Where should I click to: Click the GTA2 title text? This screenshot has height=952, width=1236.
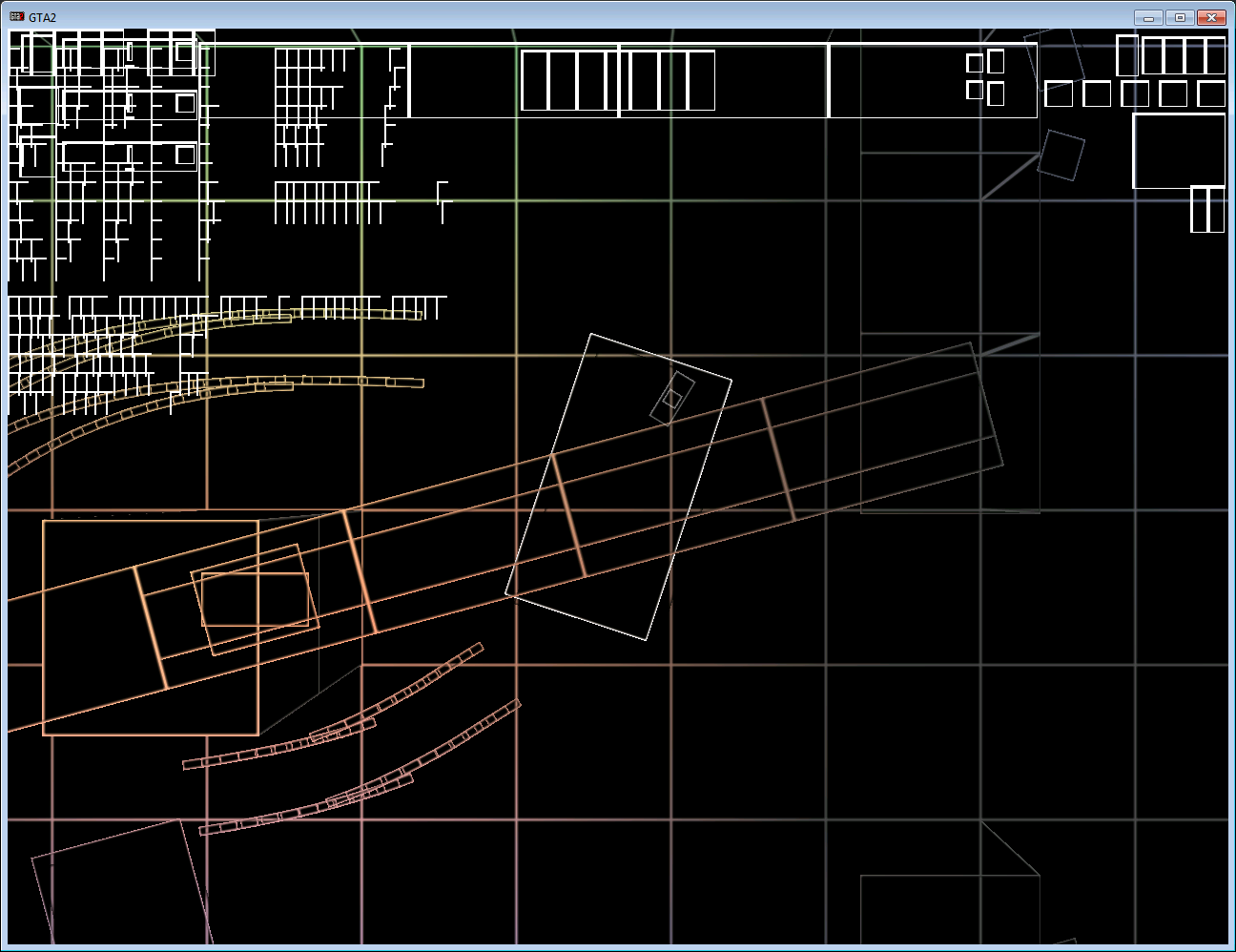42,17
